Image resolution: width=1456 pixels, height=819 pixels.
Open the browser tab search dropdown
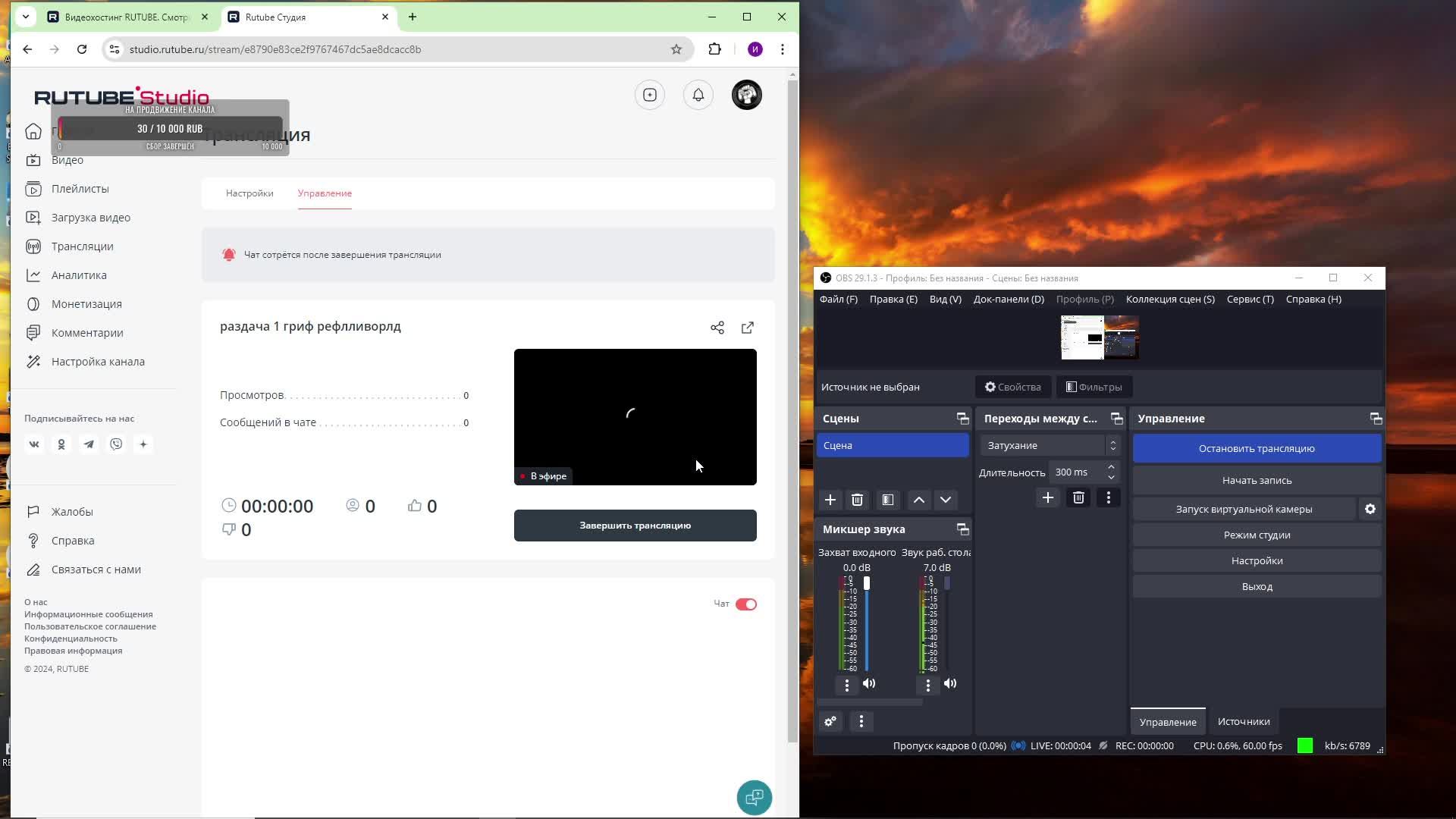26,17
